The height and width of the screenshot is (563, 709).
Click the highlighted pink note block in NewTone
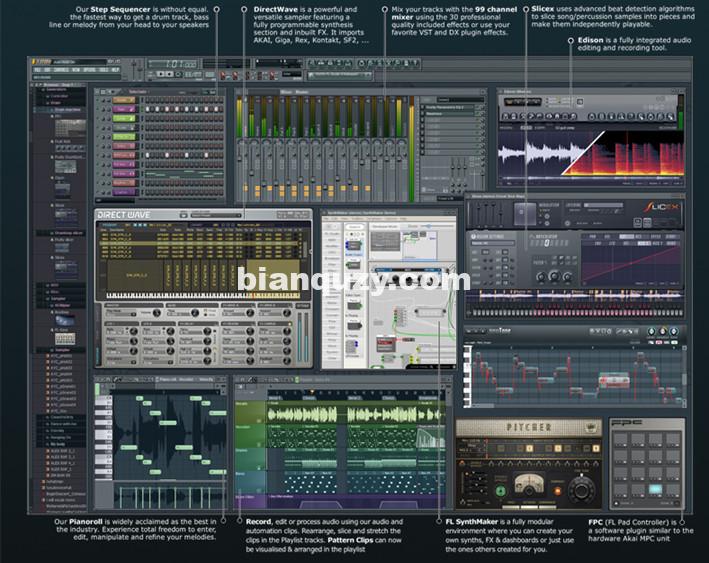click(x=614, y=380)
